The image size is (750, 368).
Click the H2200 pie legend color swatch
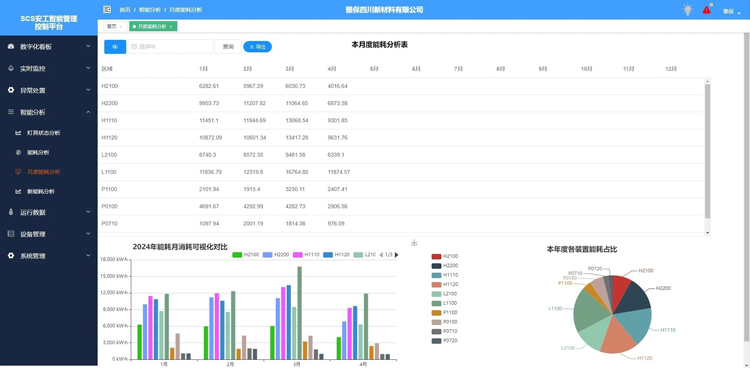436,266
